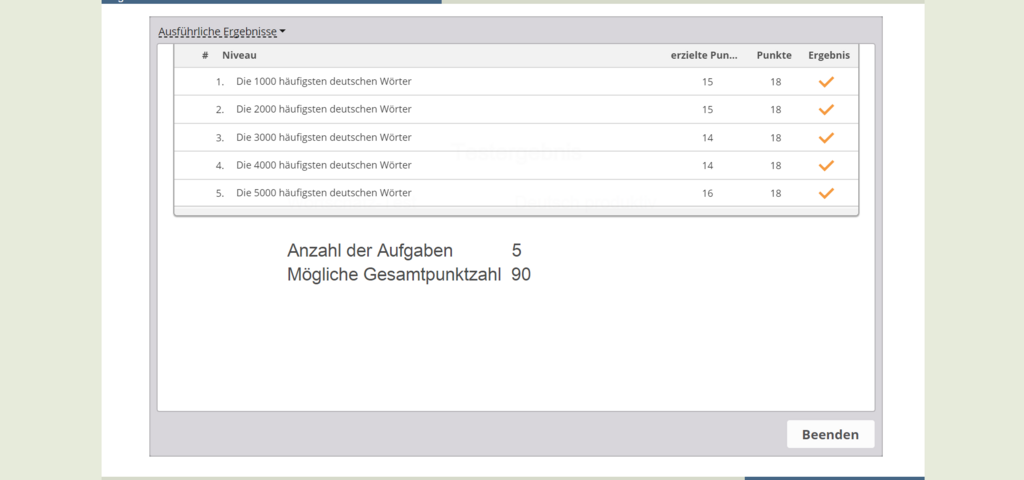Select the 'Die 4000 häufigsten deutschen Wörter' row
The width and height of the screenshot is (1024, 480).
tap(516, 165)
